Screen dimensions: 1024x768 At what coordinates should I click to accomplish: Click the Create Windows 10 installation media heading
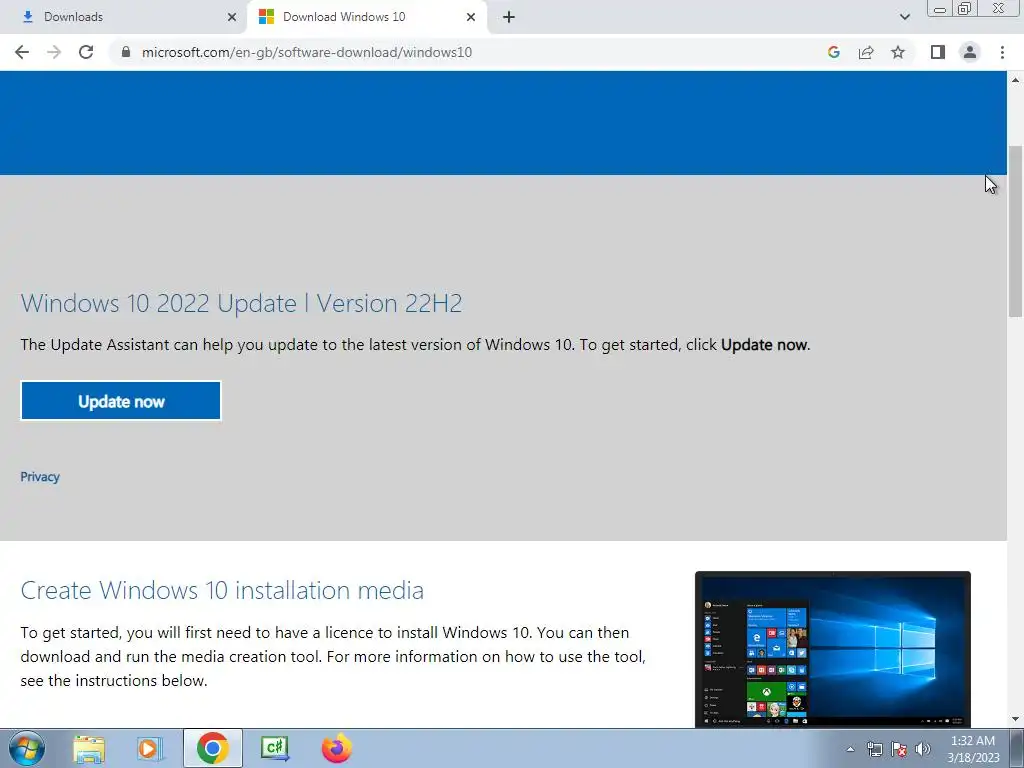click(x=222, y=590)
